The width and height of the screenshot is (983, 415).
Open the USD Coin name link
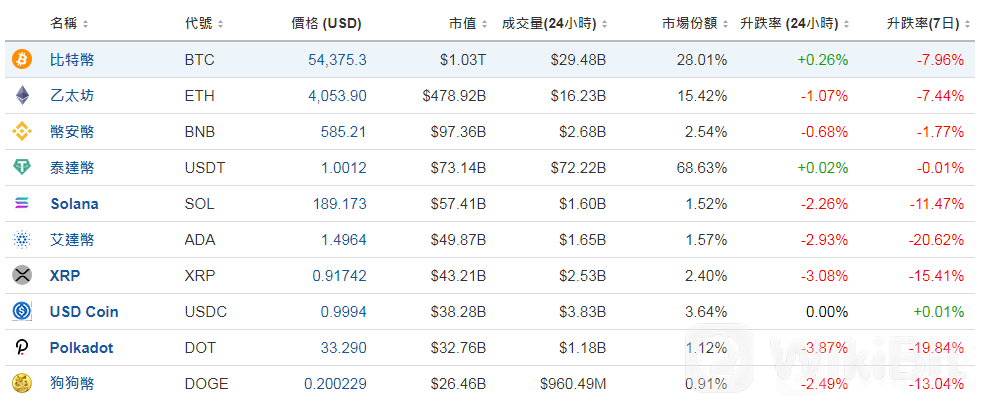point(84,312)
